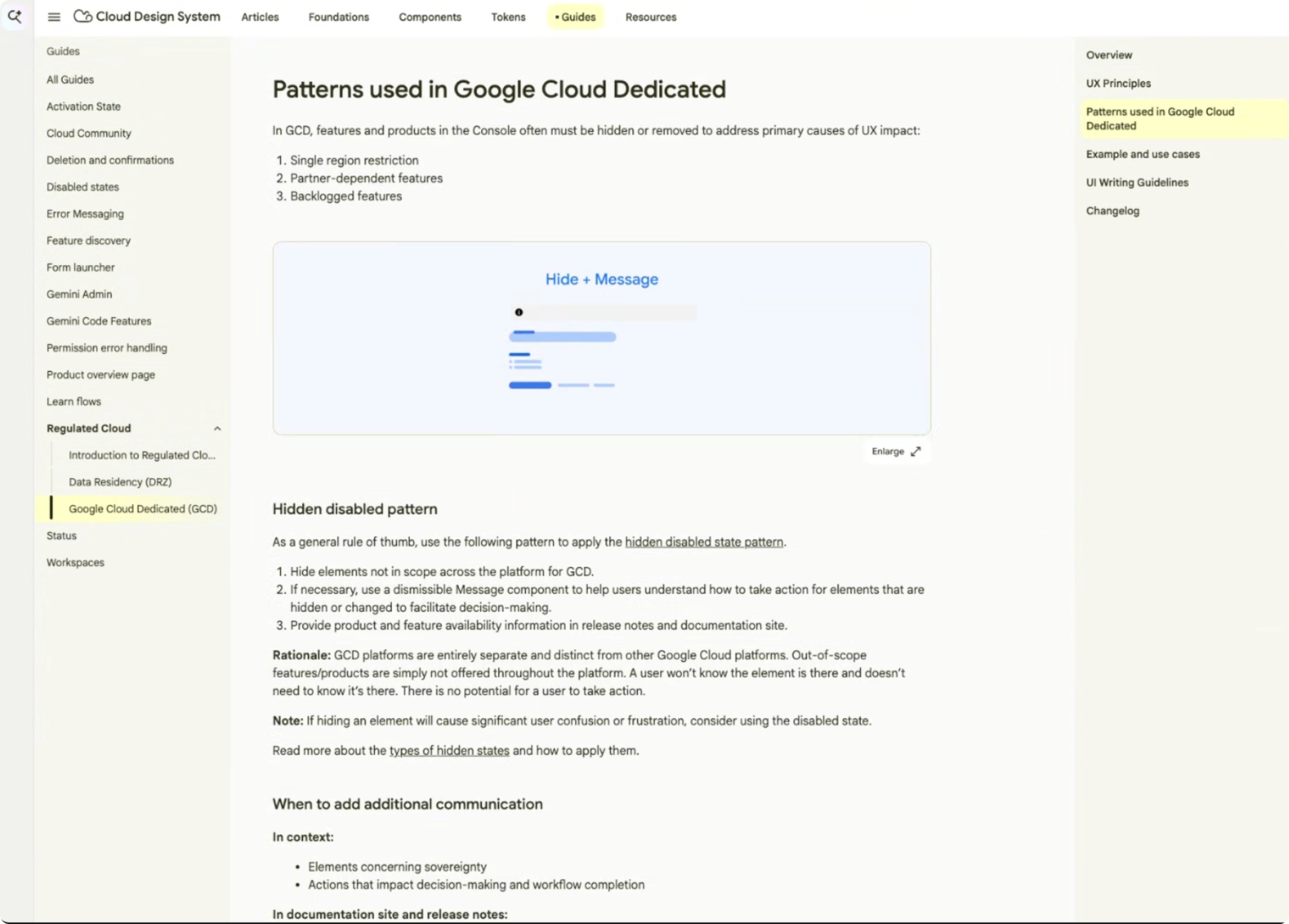Open the Workspaces guide
The height and width of the screenshot is (924, 1289).
click(76, 563)
